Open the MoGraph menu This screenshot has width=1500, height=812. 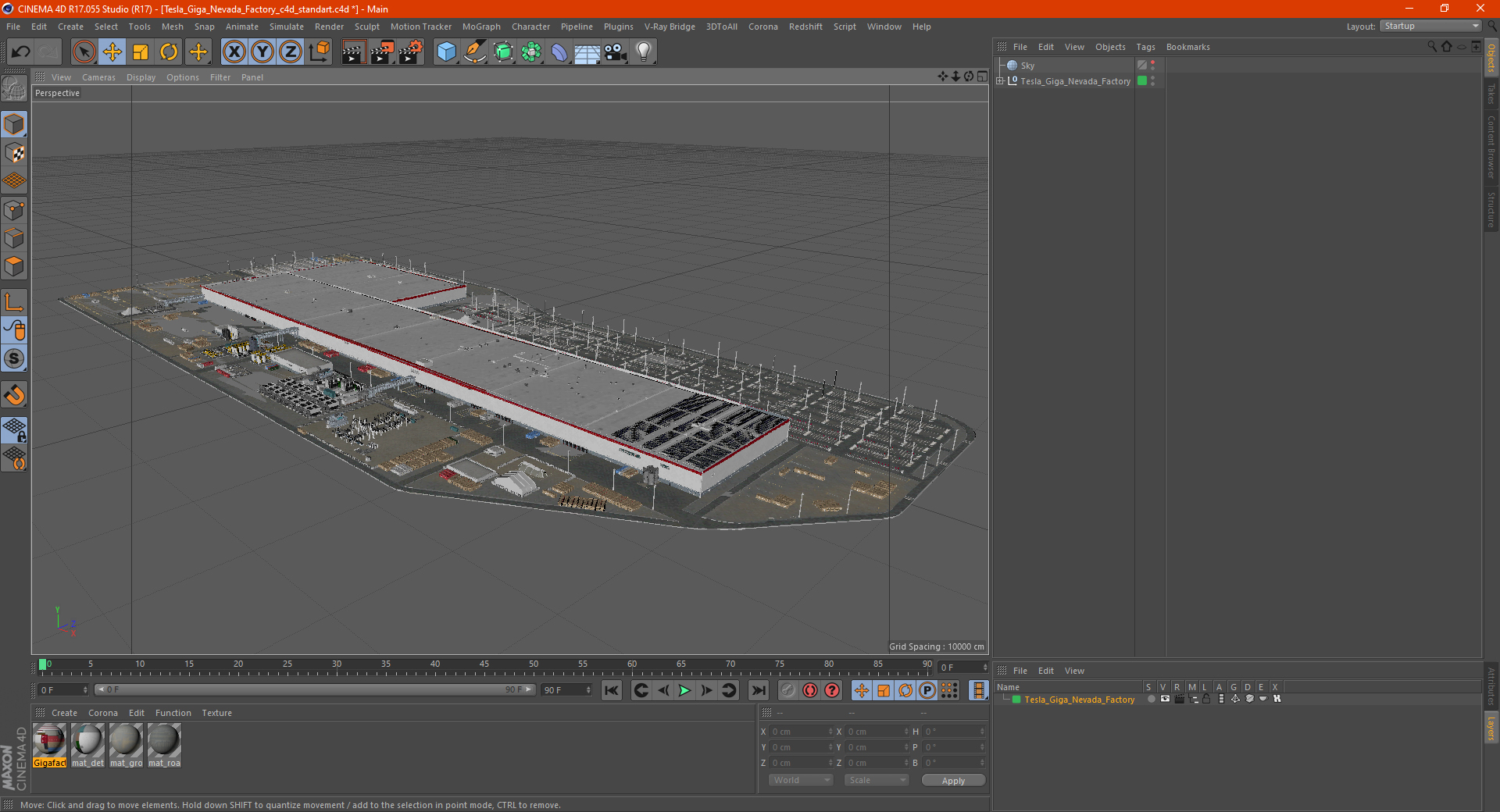point(481,27)
